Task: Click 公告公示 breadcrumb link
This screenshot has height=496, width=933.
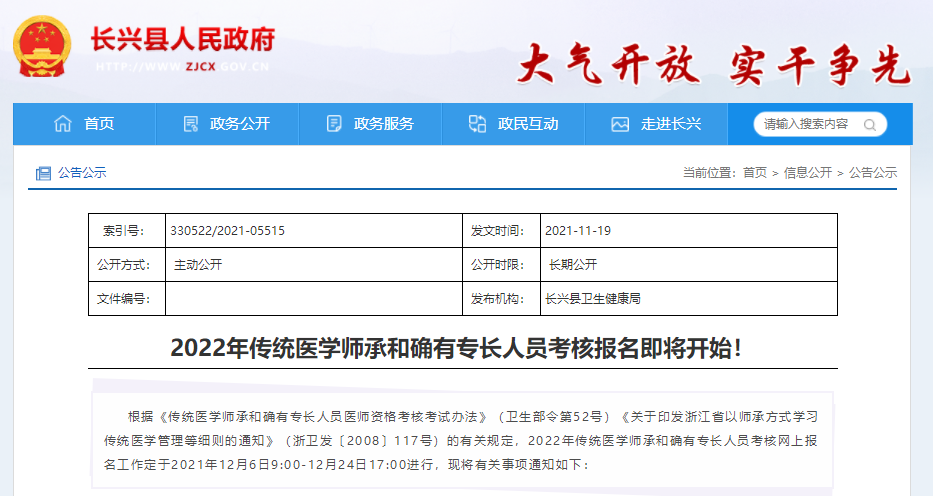Action: (x=873, y=173)
